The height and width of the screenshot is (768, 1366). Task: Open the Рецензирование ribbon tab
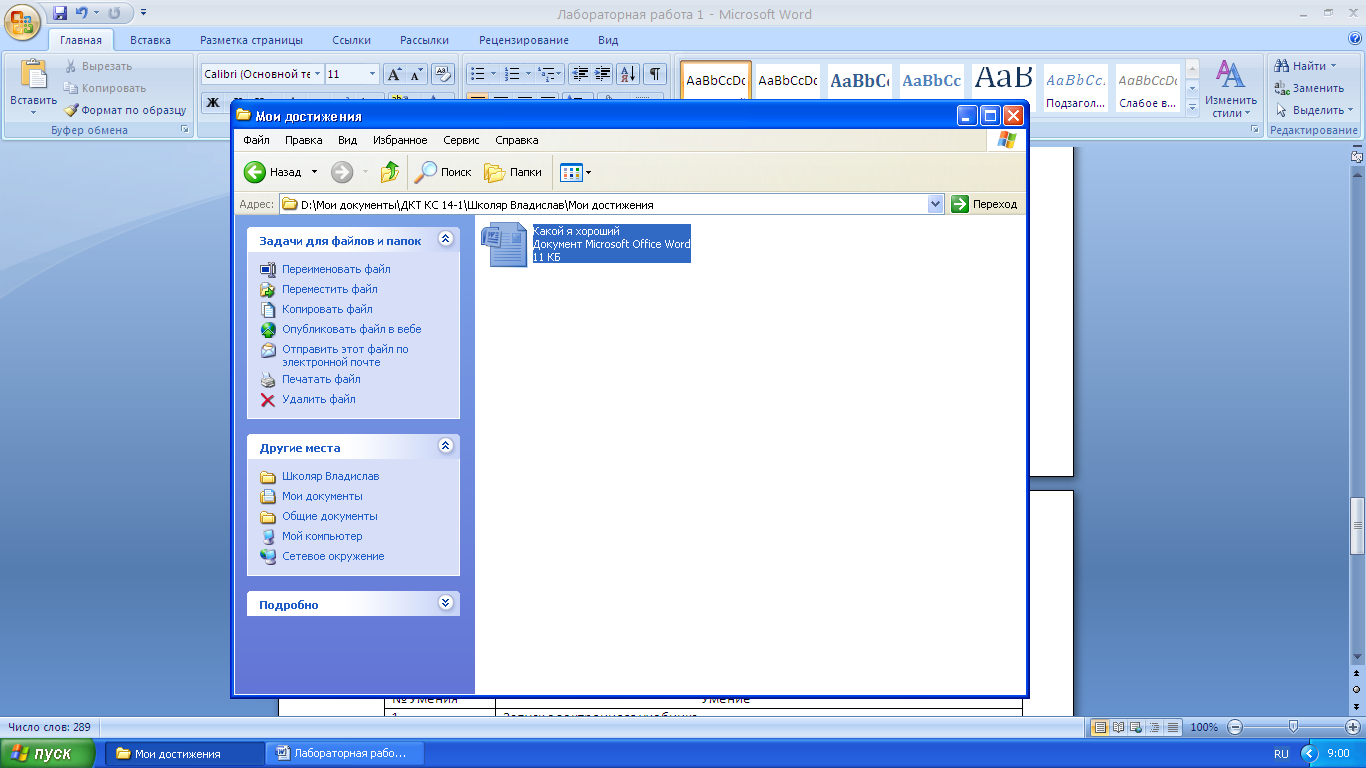tap(524, 40)
